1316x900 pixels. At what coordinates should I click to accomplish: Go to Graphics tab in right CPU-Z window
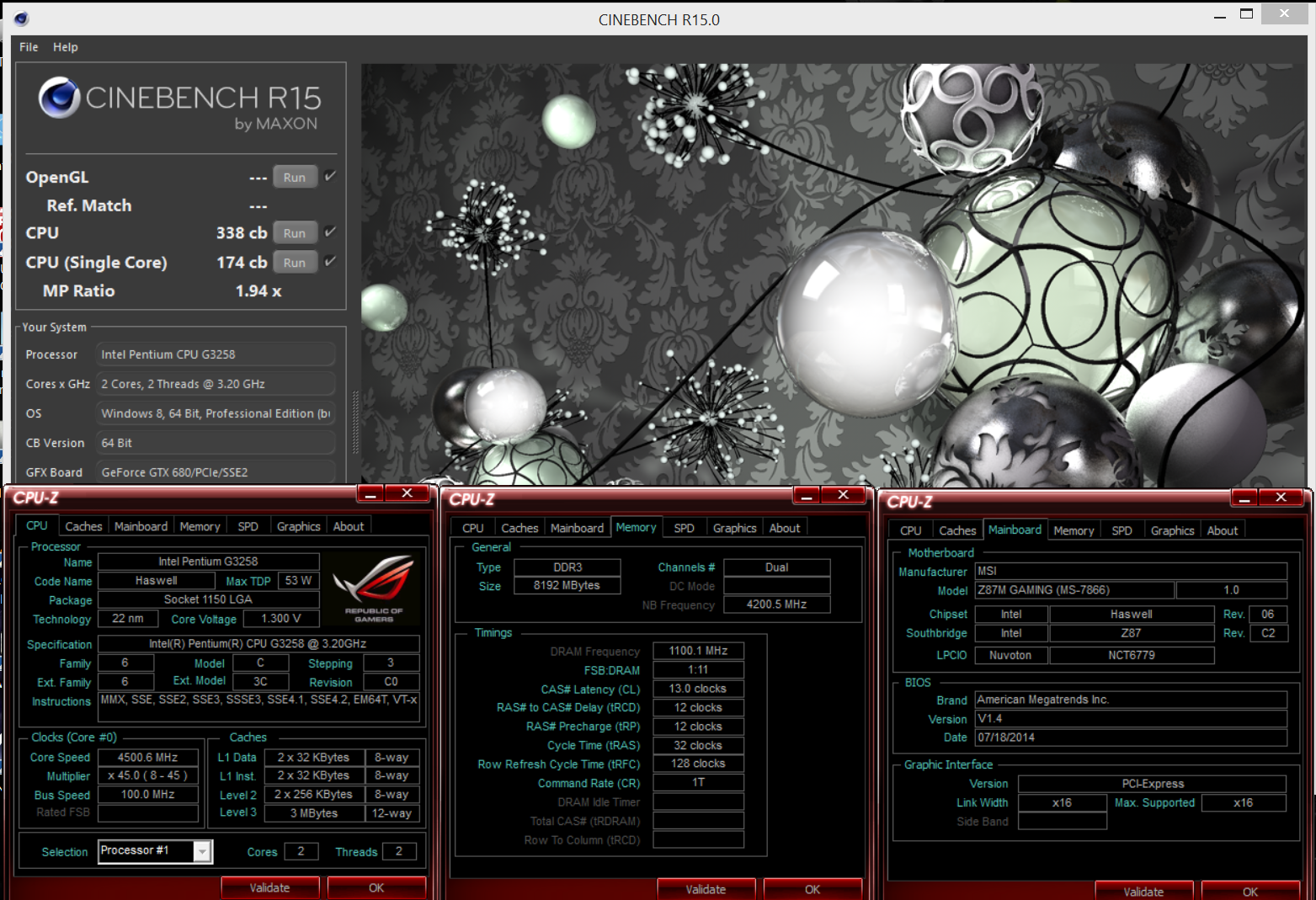click(1172, 530)
